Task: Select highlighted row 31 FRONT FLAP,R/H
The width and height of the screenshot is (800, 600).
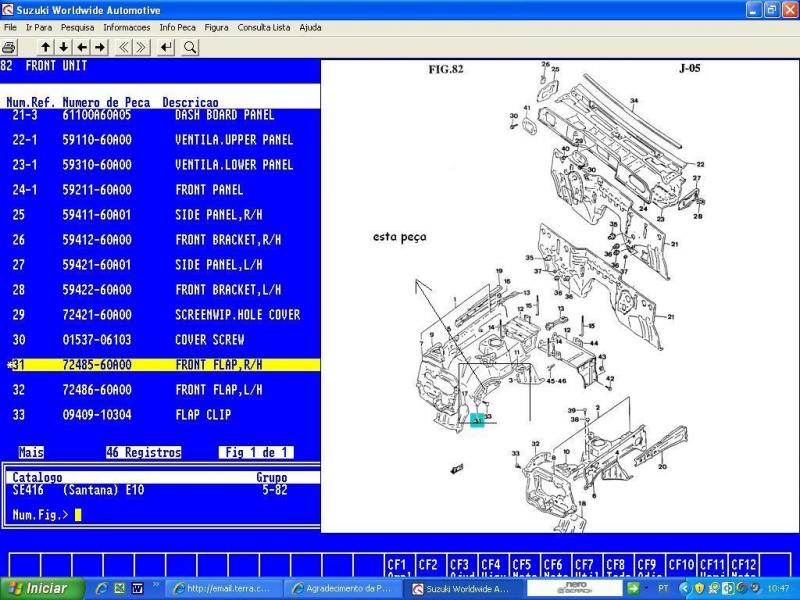Action: pos(160,365)
